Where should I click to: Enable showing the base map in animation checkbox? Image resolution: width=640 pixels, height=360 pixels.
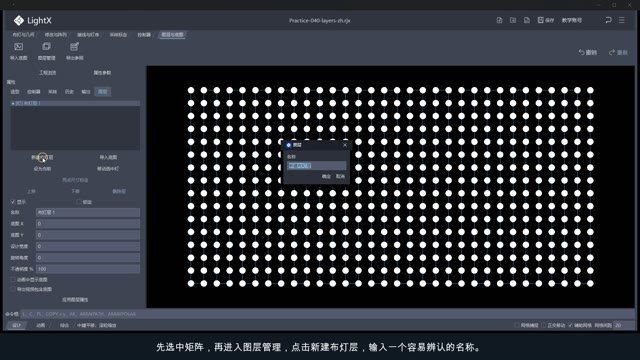point(13,280)
